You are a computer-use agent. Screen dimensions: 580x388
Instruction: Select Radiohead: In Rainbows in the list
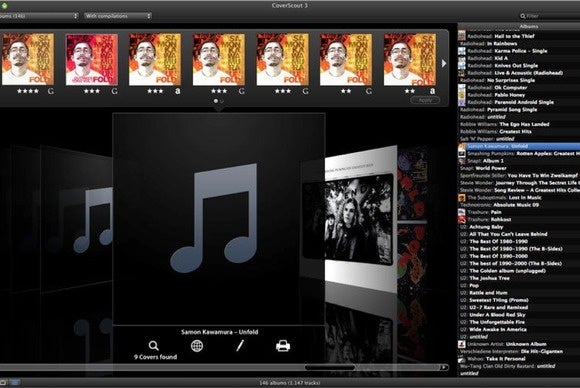pyautogui.click(x=519, y=43)
